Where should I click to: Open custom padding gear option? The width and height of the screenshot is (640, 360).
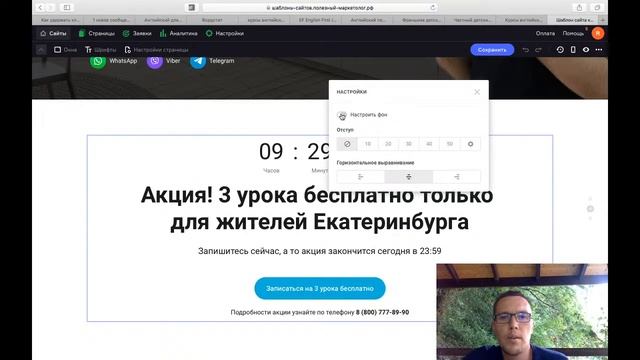pos(470,144)
